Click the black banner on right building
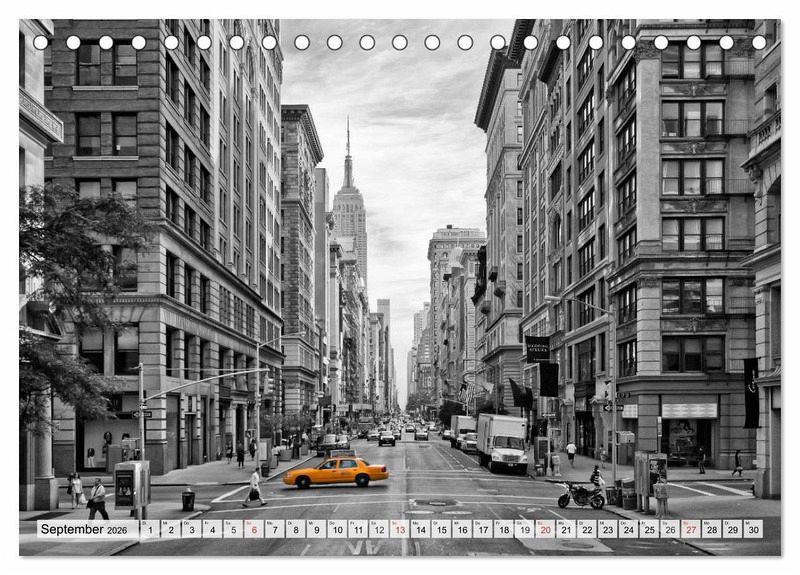Viewport: 800px width, 575px height. click(x=750, y=392)
